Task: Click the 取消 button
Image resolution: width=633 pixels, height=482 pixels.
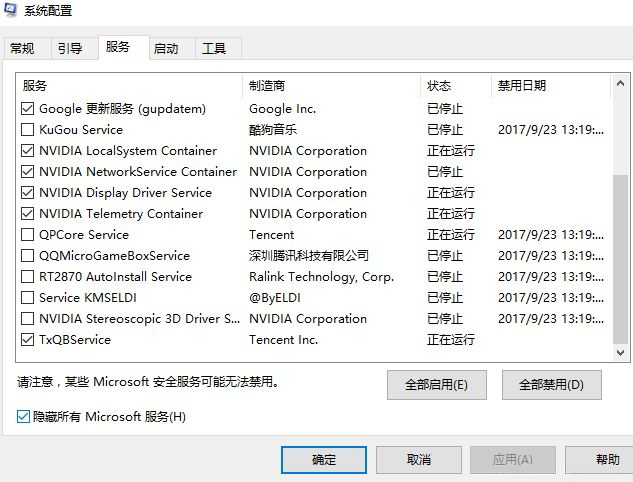Action: click(x=419, y=459)
